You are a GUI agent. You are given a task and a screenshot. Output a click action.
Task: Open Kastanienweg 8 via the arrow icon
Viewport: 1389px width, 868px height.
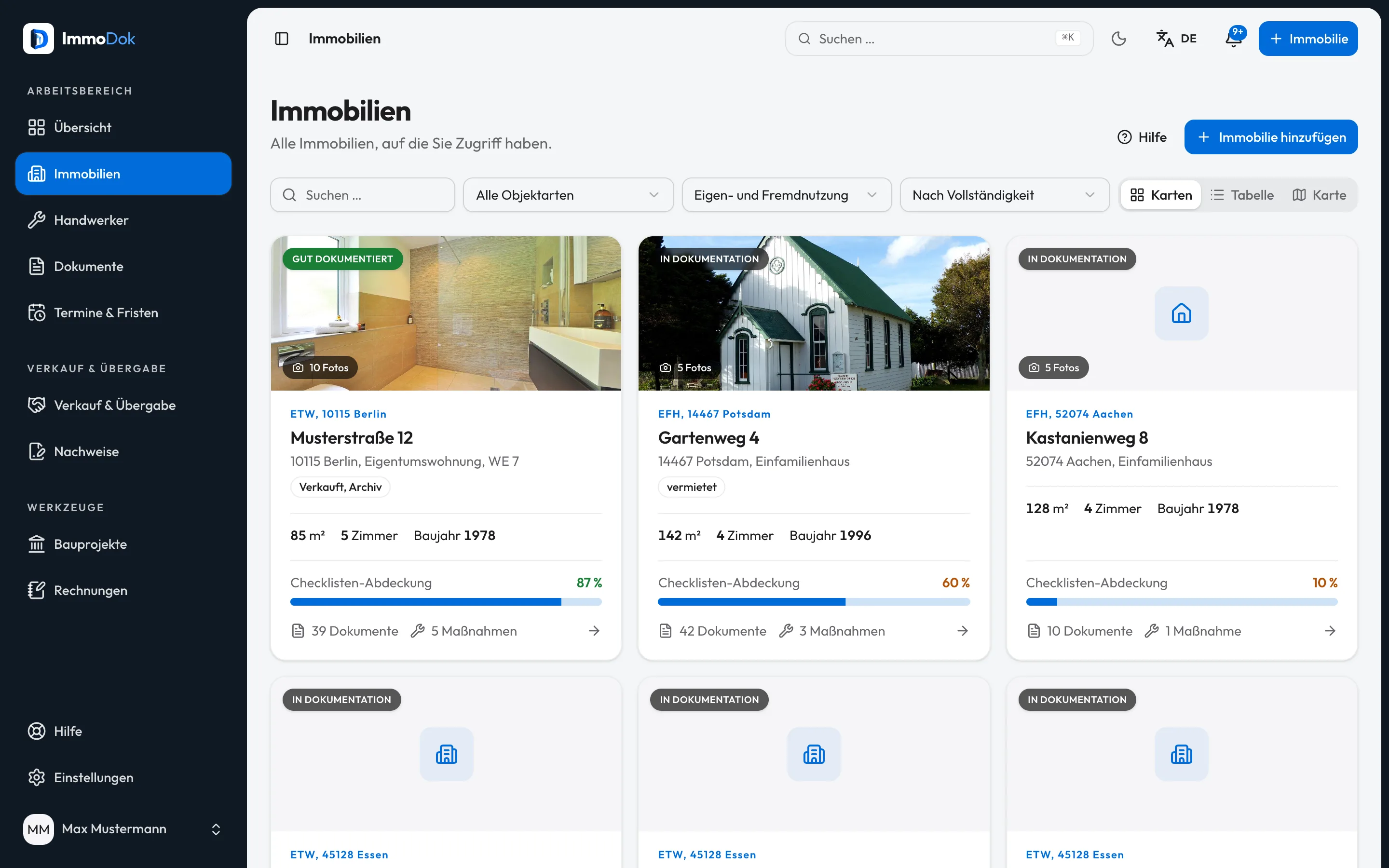(1330, 631)
